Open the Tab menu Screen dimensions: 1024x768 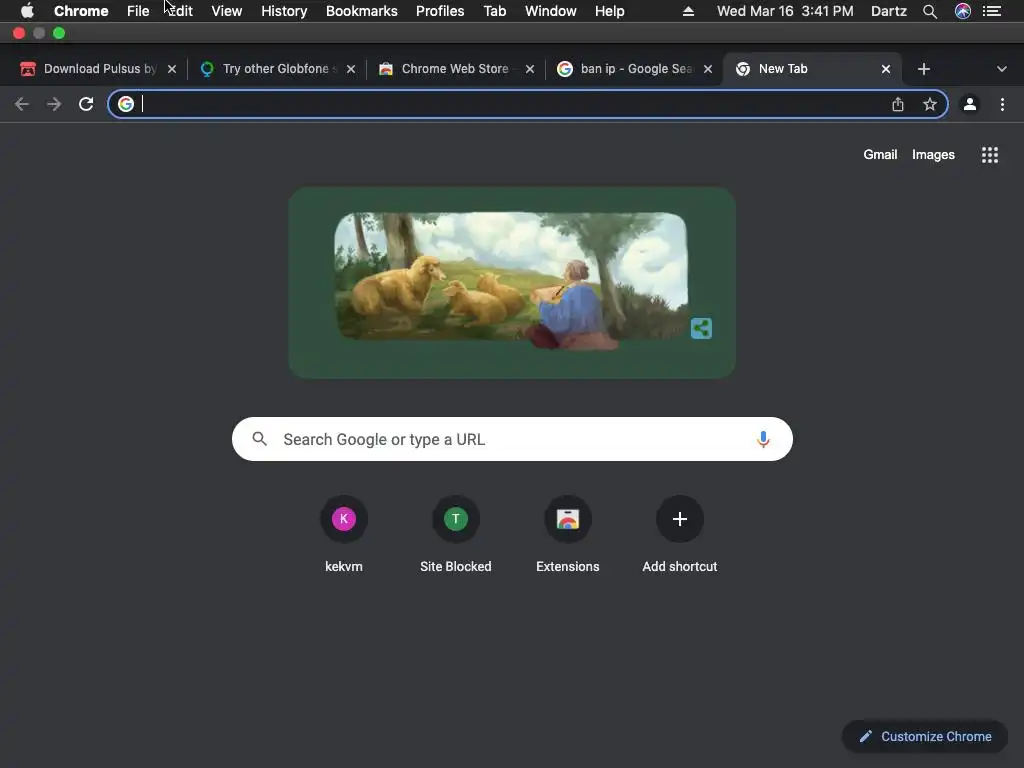(x=494, y=11)
